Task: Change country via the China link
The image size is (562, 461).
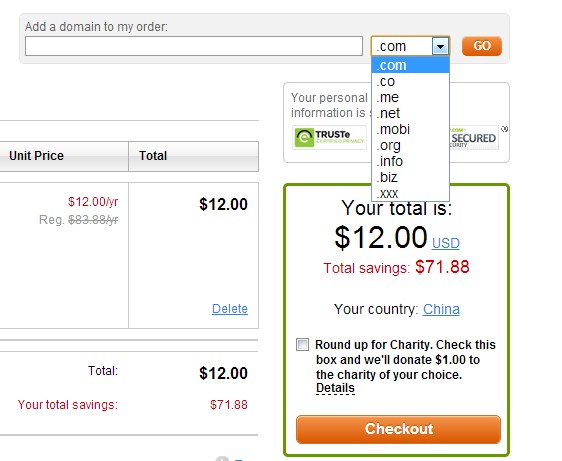Action: tap(441, 309)
